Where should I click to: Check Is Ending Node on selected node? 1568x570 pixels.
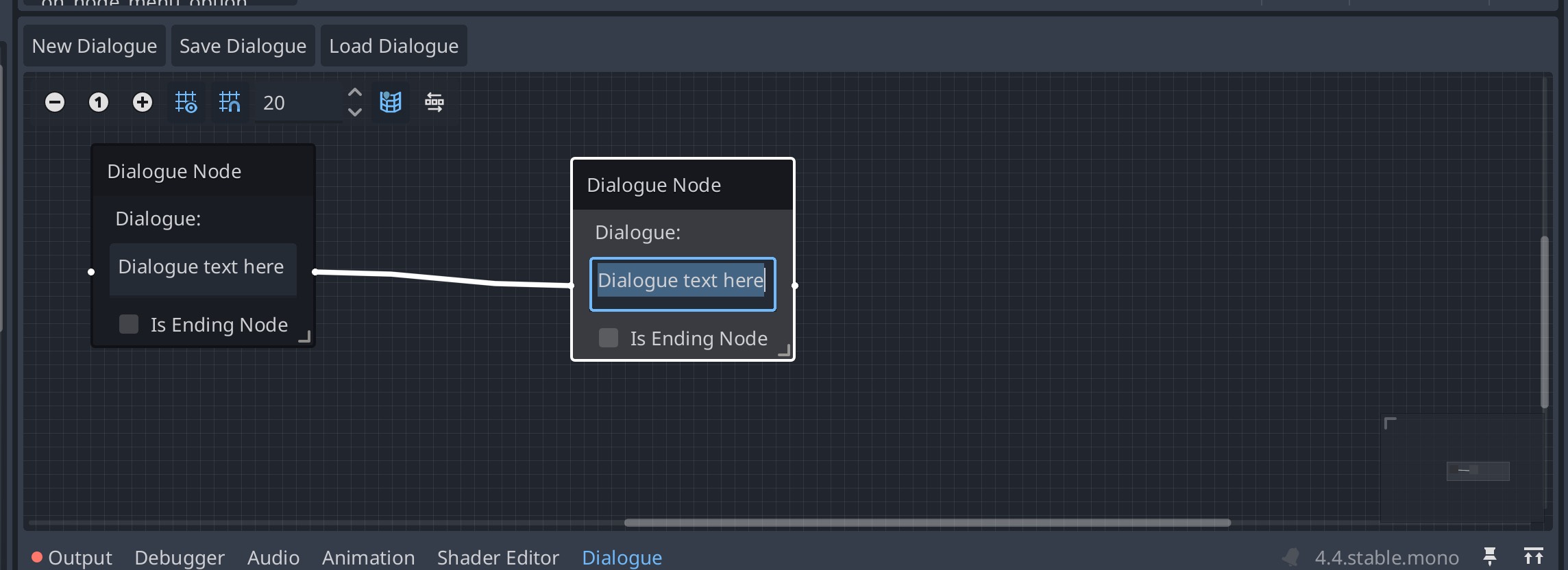tap(609, 338)
